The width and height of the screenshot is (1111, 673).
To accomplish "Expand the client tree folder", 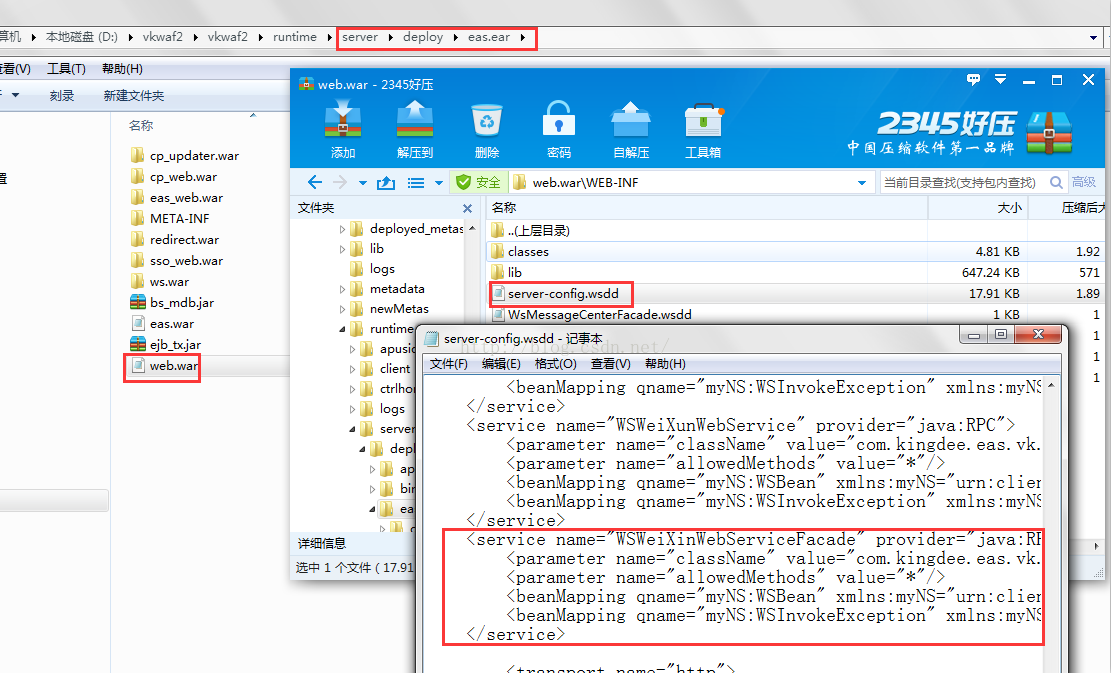I will click(352, 369).
